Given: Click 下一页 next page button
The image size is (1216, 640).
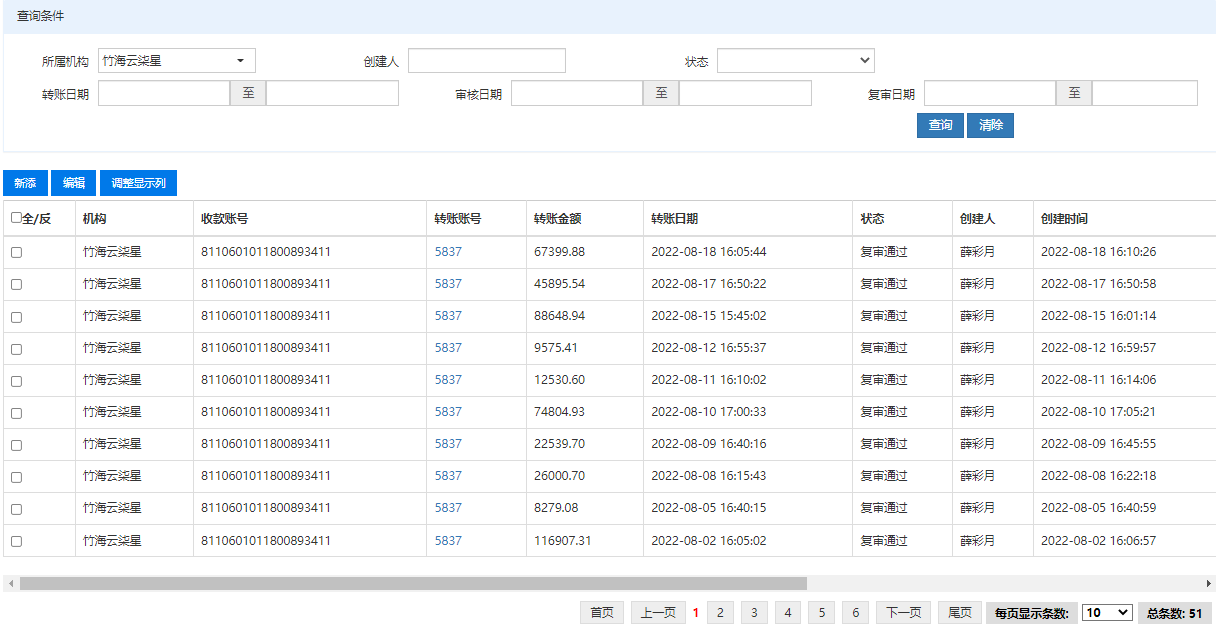Looking at the screenshot, I should tap(903, 613).
